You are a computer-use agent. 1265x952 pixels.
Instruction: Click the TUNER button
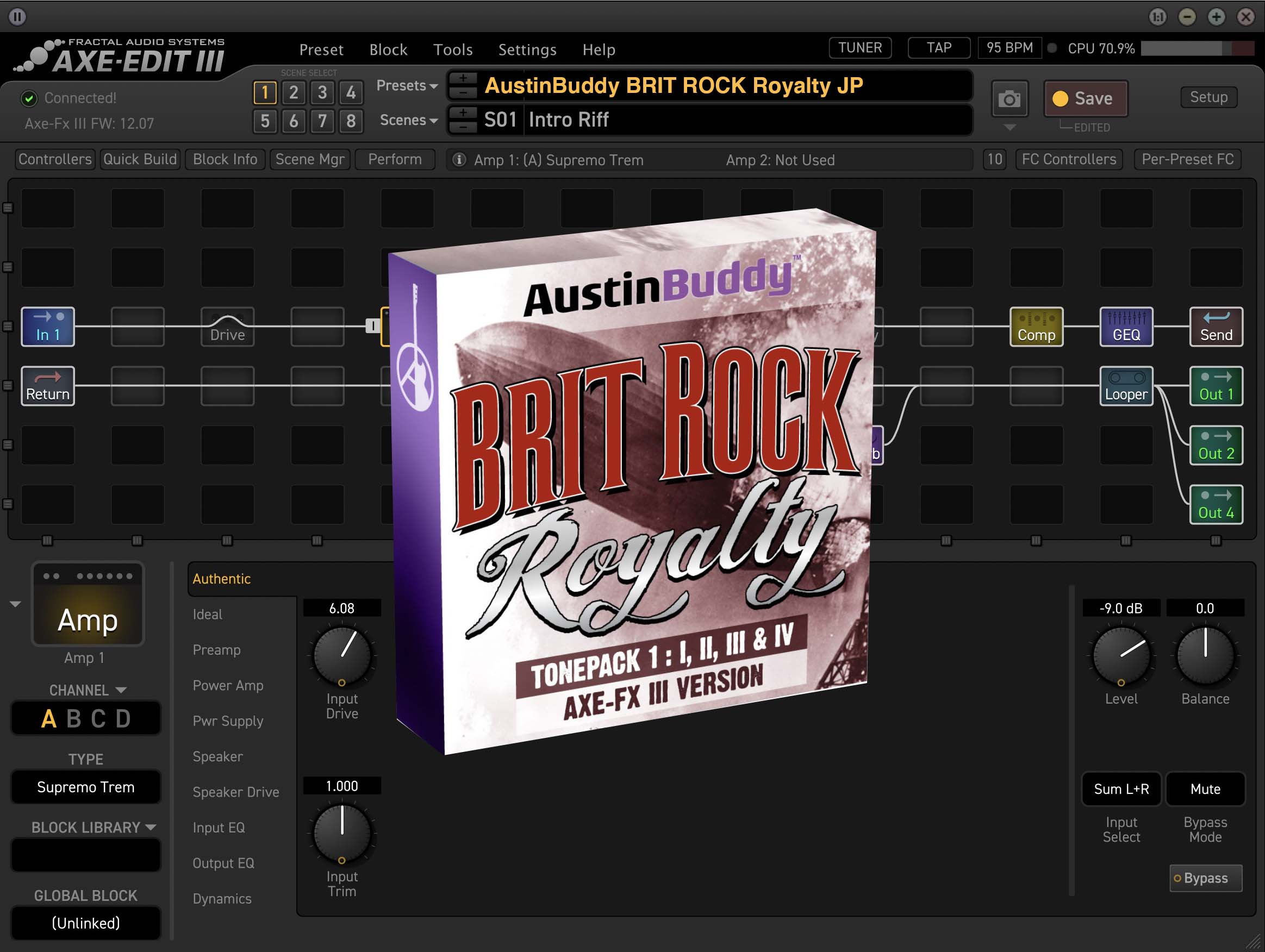click(860, 47)
